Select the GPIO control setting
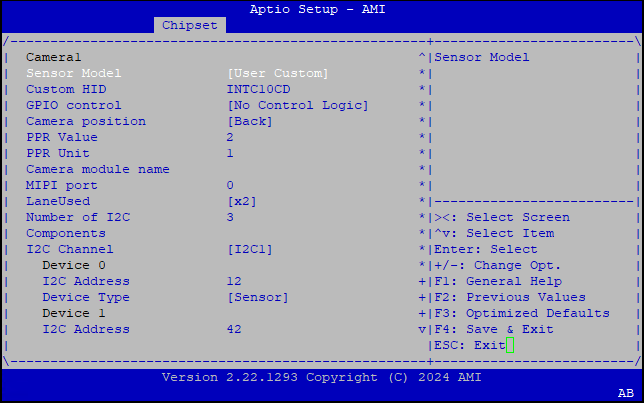Image resolution: width=644 pixels, height=403 pixels. [x=74, y=105]
